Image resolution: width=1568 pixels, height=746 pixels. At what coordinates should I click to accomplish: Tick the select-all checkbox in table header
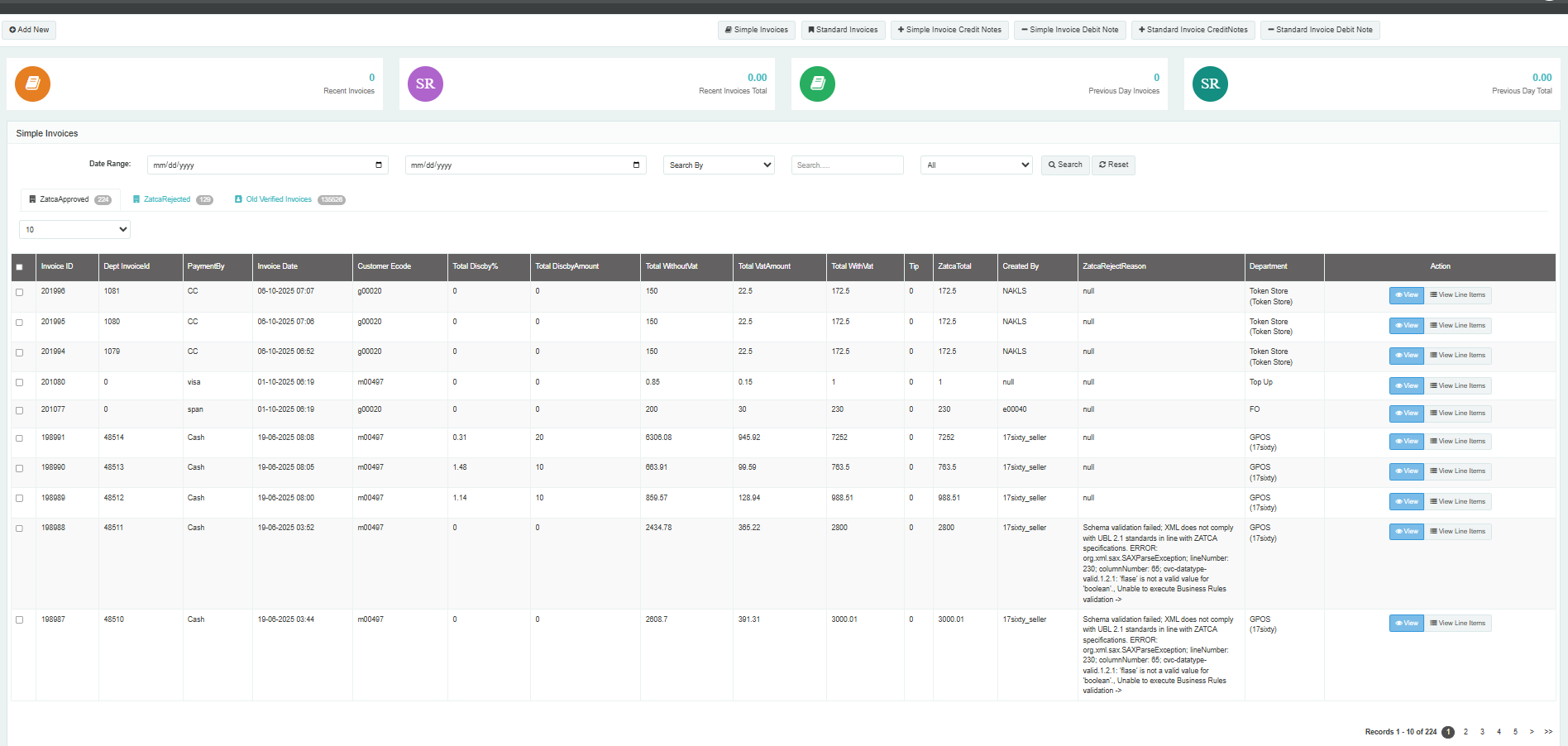click(20, 267)
